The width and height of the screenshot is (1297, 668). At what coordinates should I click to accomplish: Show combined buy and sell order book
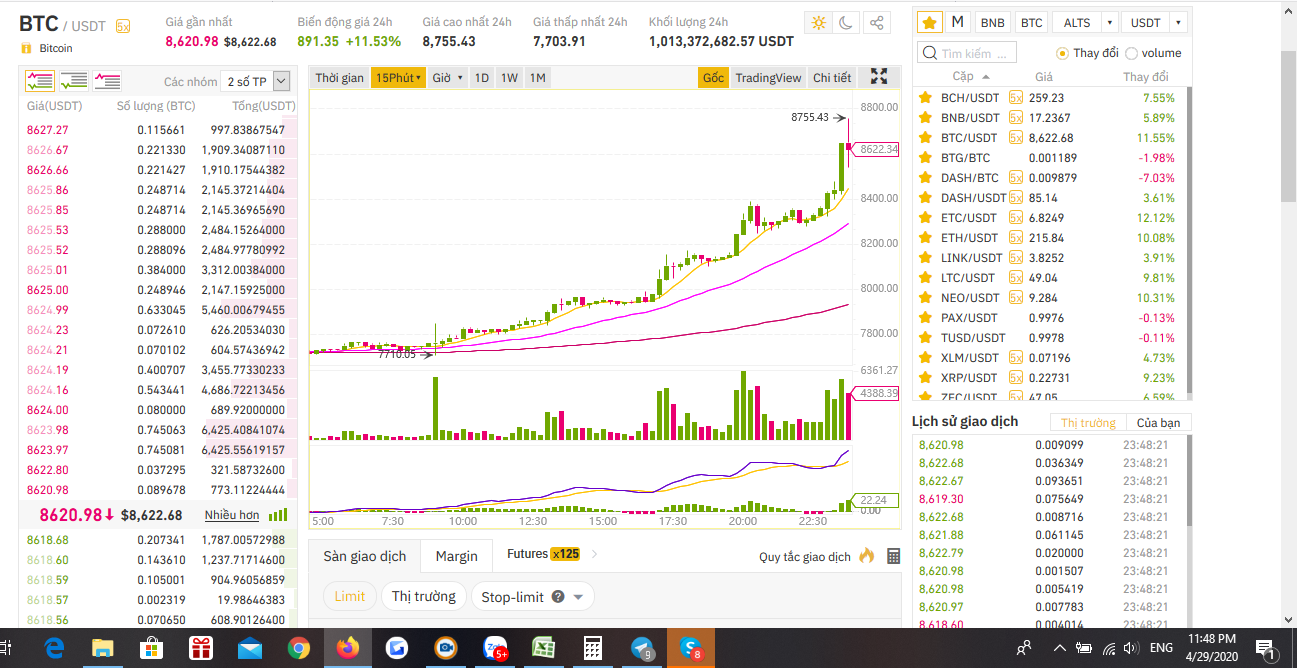click(x=40, y=81)
